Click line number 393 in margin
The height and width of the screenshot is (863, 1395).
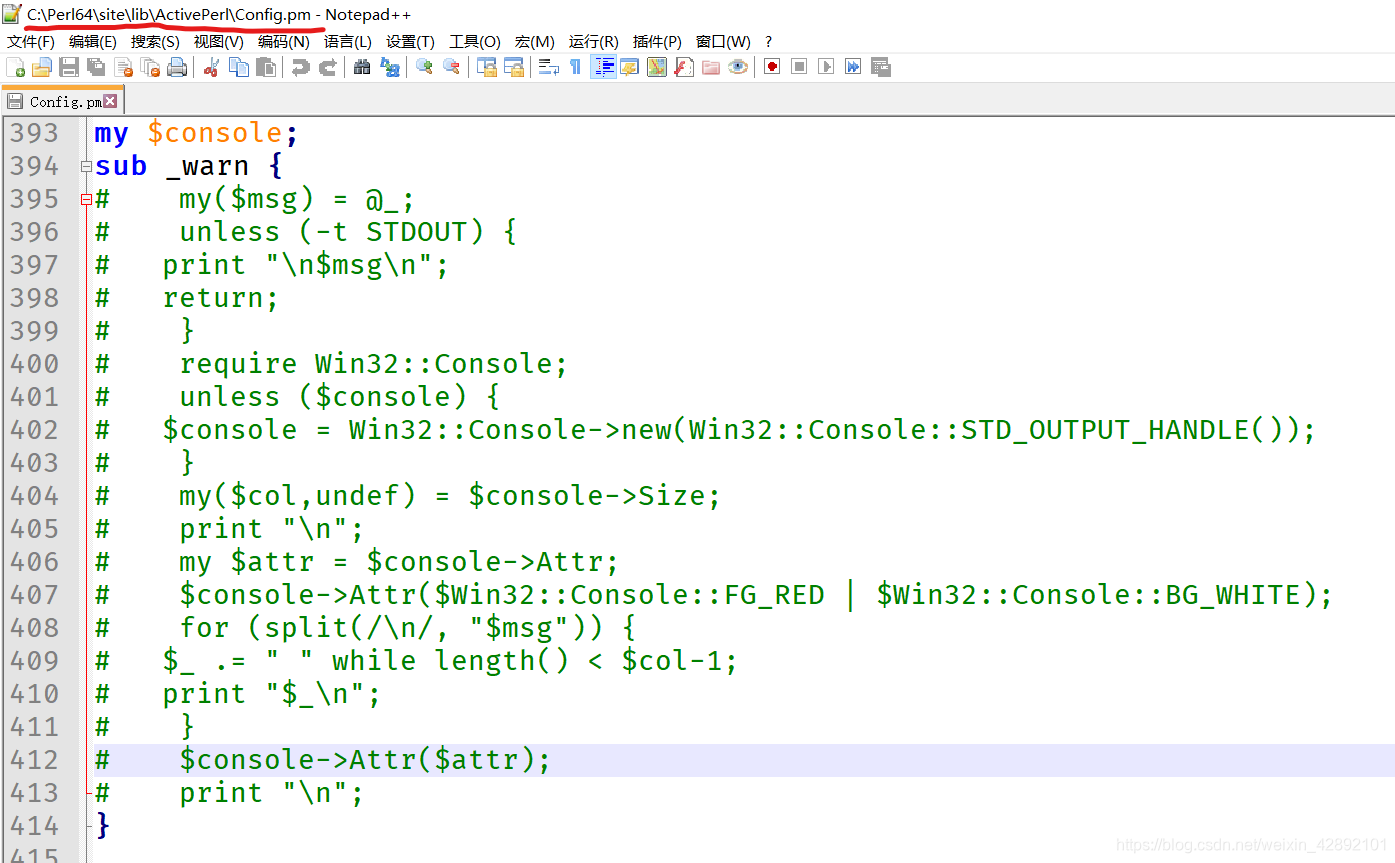click(x=35, y=133)
